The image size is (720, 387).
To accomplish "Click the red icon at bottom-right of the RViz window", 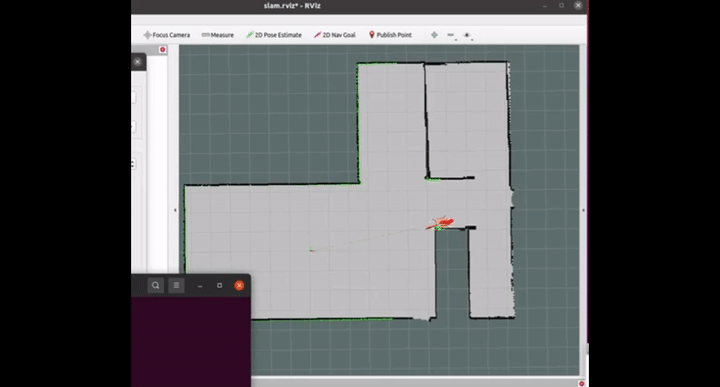I will 581,383.
